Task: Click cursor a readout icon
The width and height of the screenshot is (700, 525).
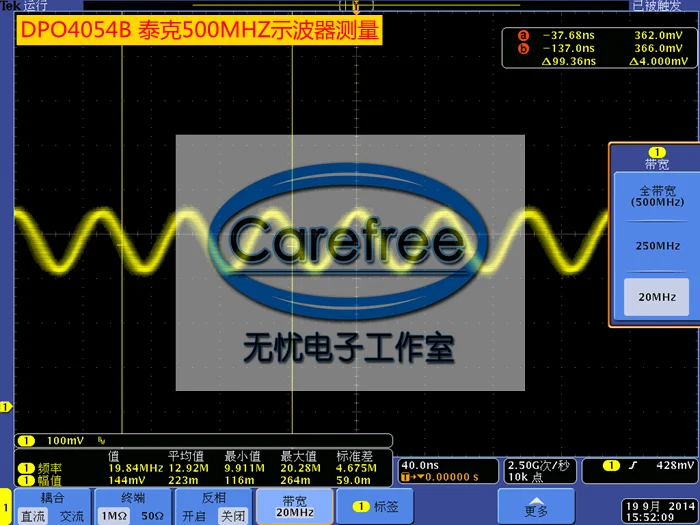Action: pos(523,35)
